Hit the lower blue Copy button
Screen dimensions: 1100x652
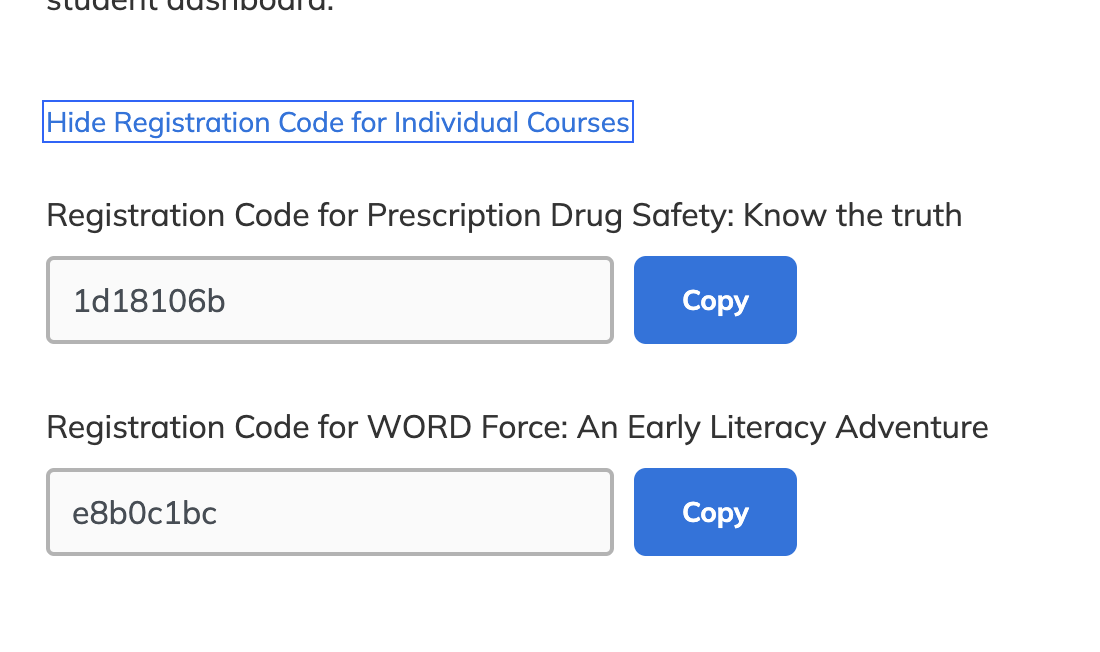coord(715,512)
